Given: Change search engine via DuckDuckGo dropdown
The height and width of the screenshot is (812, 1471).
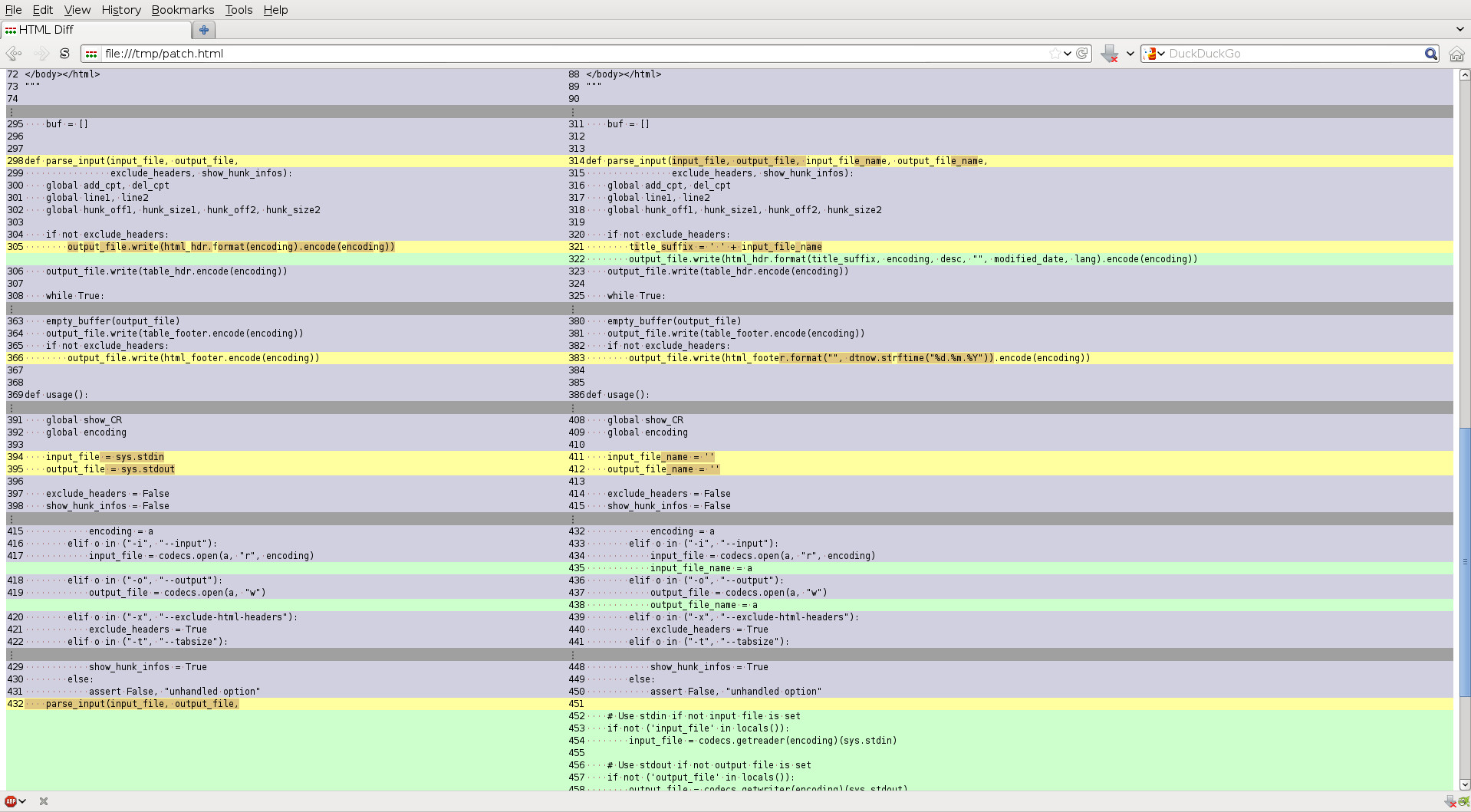Looking at the screenshot, I should pyautogui.click(x=1160, y=54).
